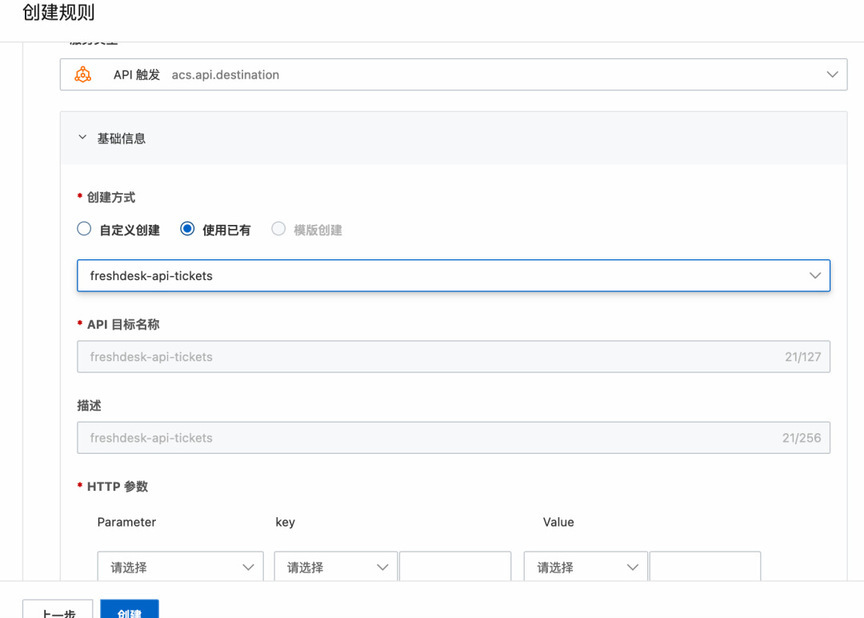The height and width of the screenshot is (618, 864).
Task: Click the freshdesk-api-tickets dropdown arrow icon
Action: coord(815,275)
